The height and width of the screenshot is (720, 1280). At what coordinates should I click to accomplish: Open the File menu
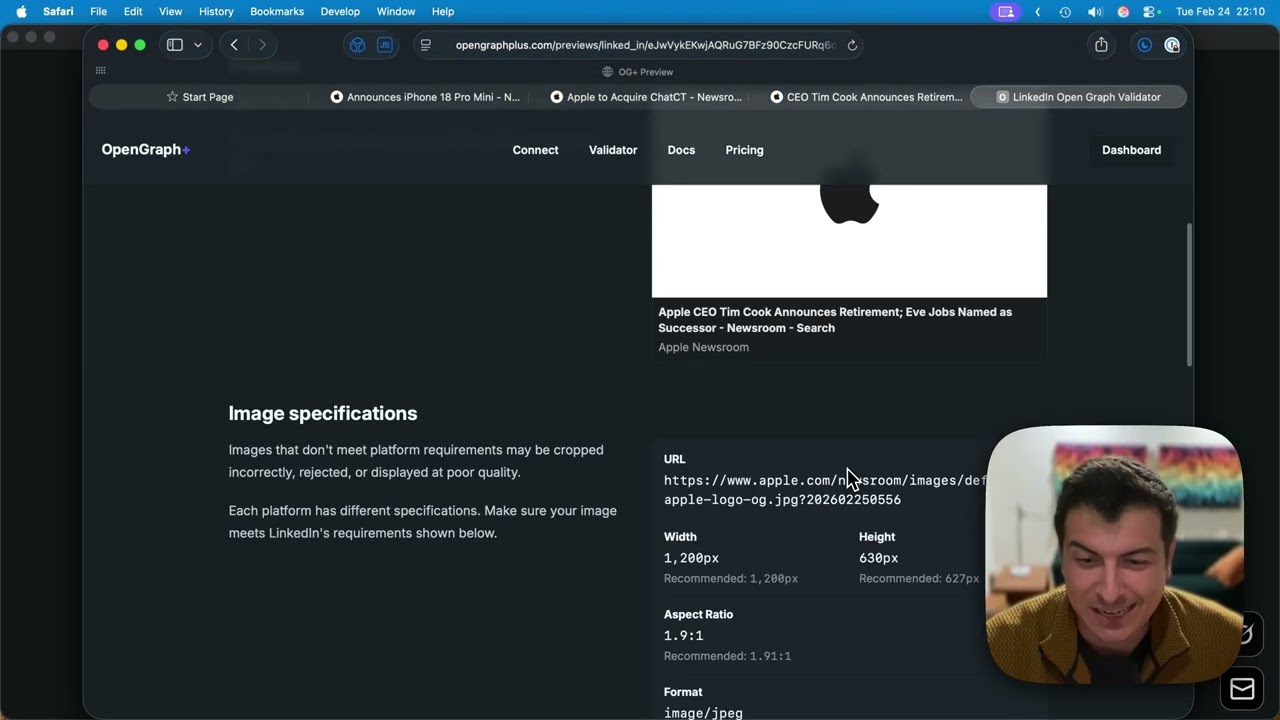tap(98, 12)
